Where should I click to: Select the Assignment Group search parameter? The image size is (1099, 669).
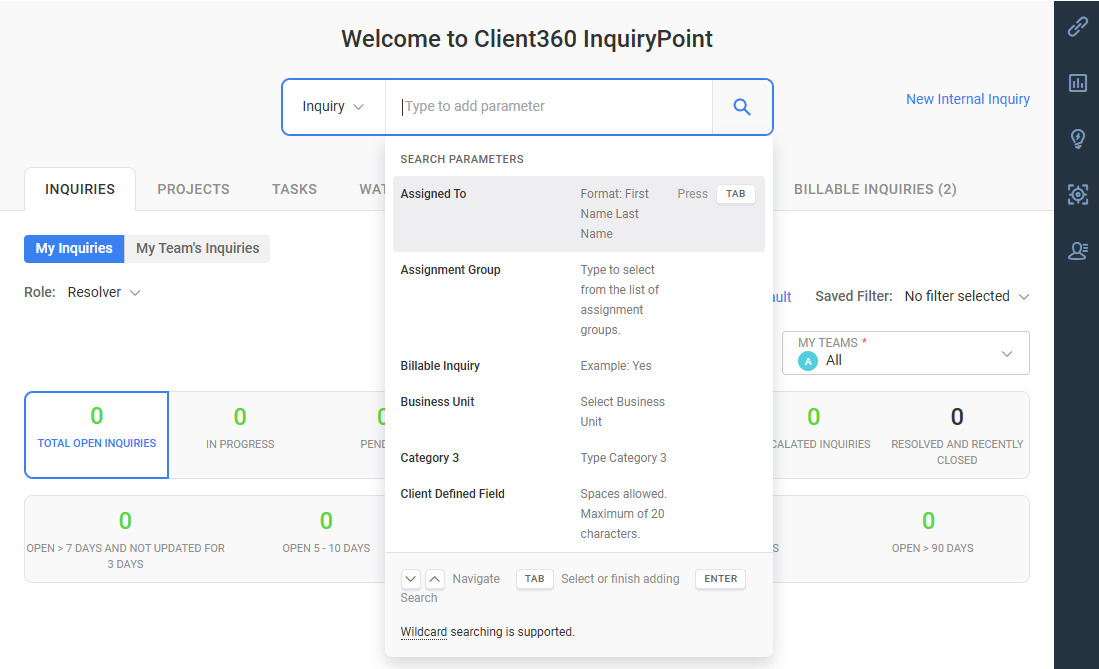click(x=451, y=270)
